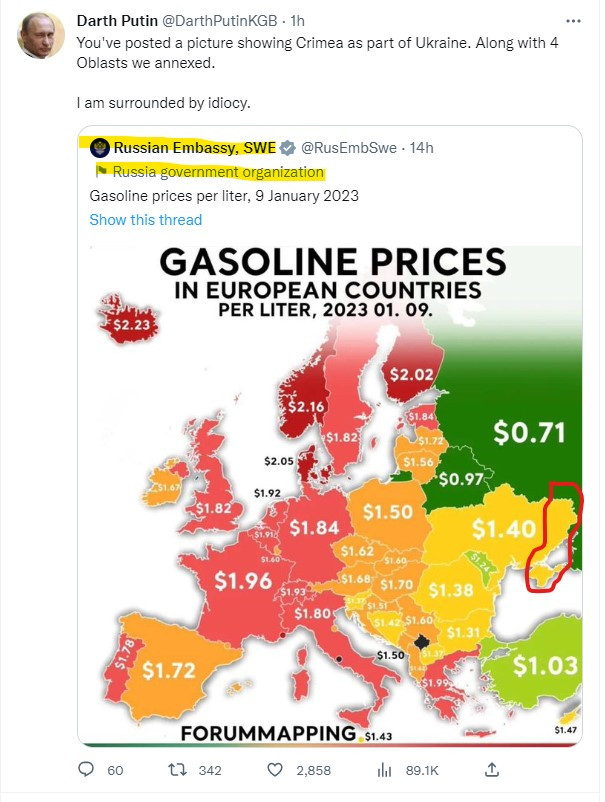This screenshot has height=802, width=605.
Task: Like the tweet with the heart icon
Action: click(x=275, y=770)
